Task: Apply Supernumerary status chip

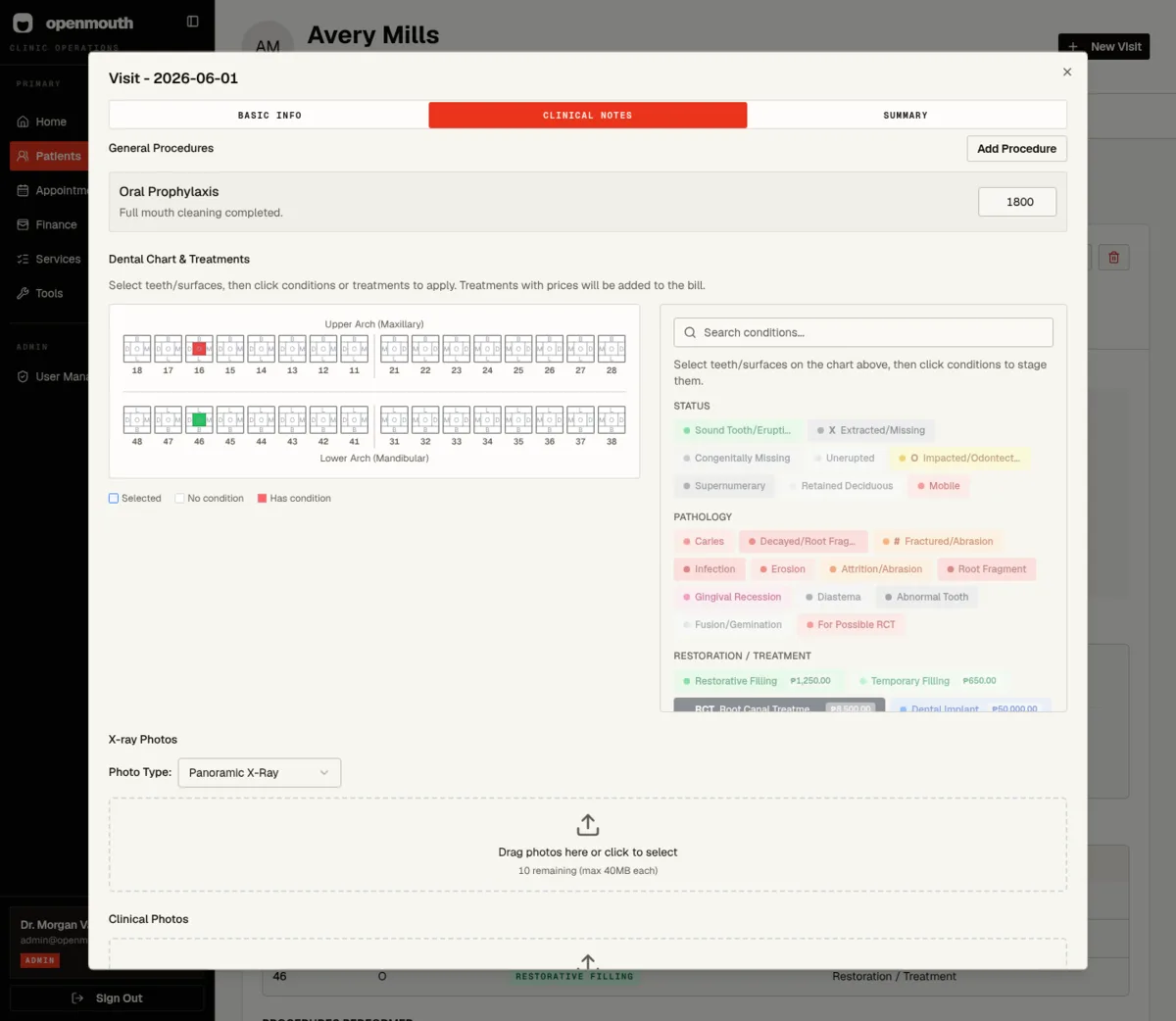Action: point(724,486)
